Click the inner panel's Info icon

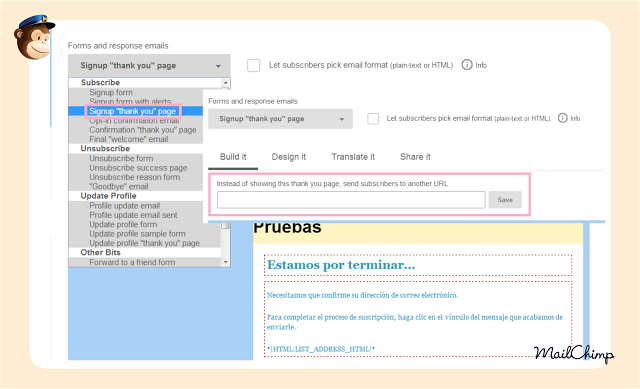[562, 118]
